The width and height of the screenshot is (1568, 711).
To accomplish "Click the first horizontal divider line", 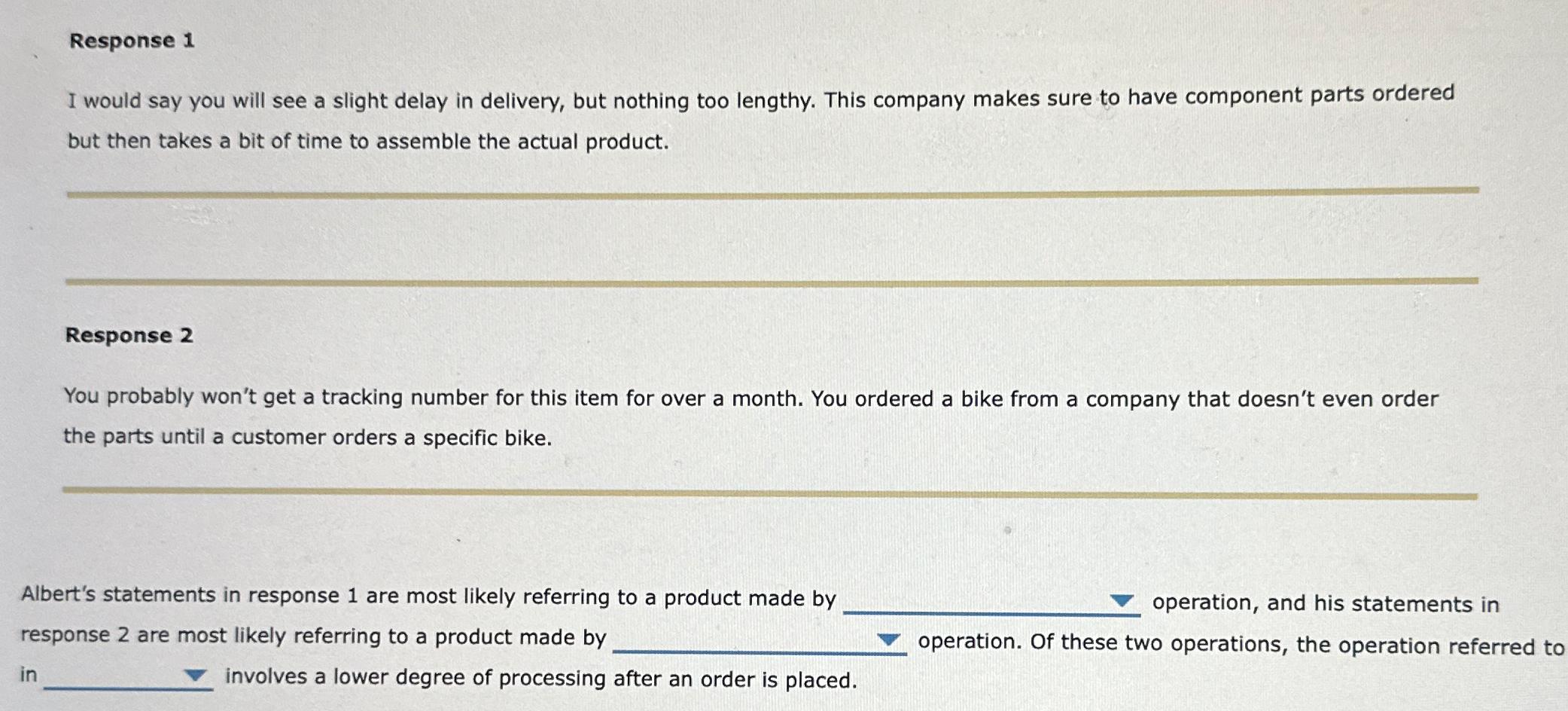I will pos(768,192).
